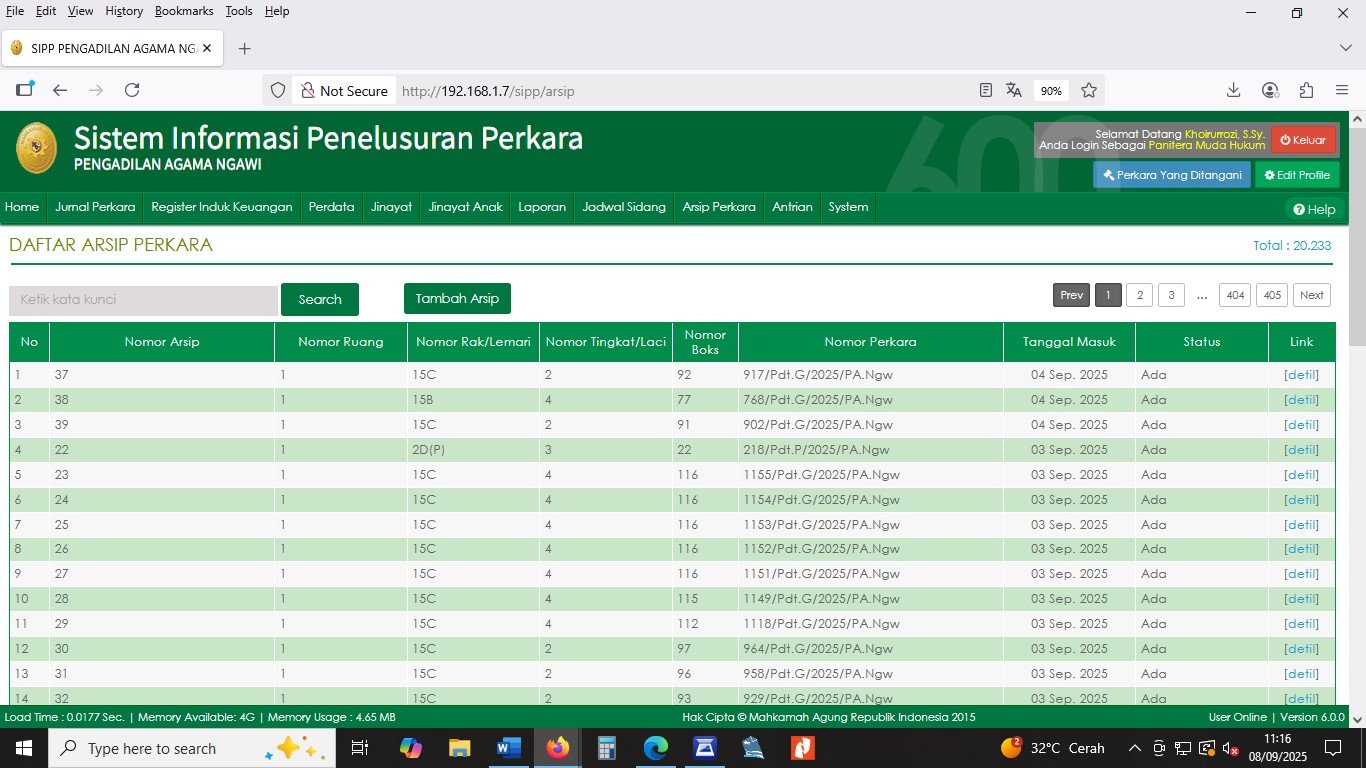Click the Tambah Arsip button
Screen dimensions: 1366x768
tap(457, 298)
